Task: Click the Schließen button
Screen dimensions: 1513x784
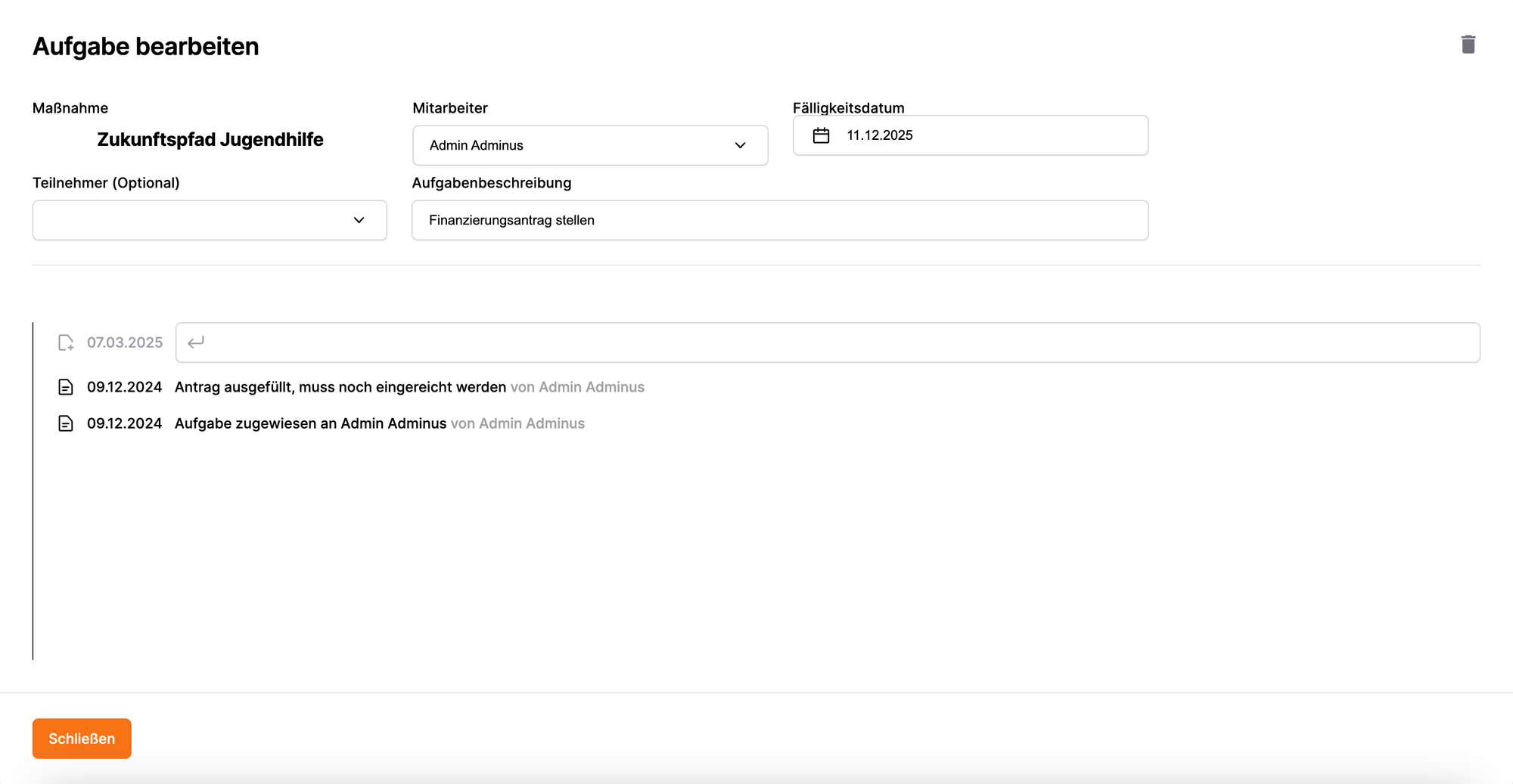Action: coord(82,739)
